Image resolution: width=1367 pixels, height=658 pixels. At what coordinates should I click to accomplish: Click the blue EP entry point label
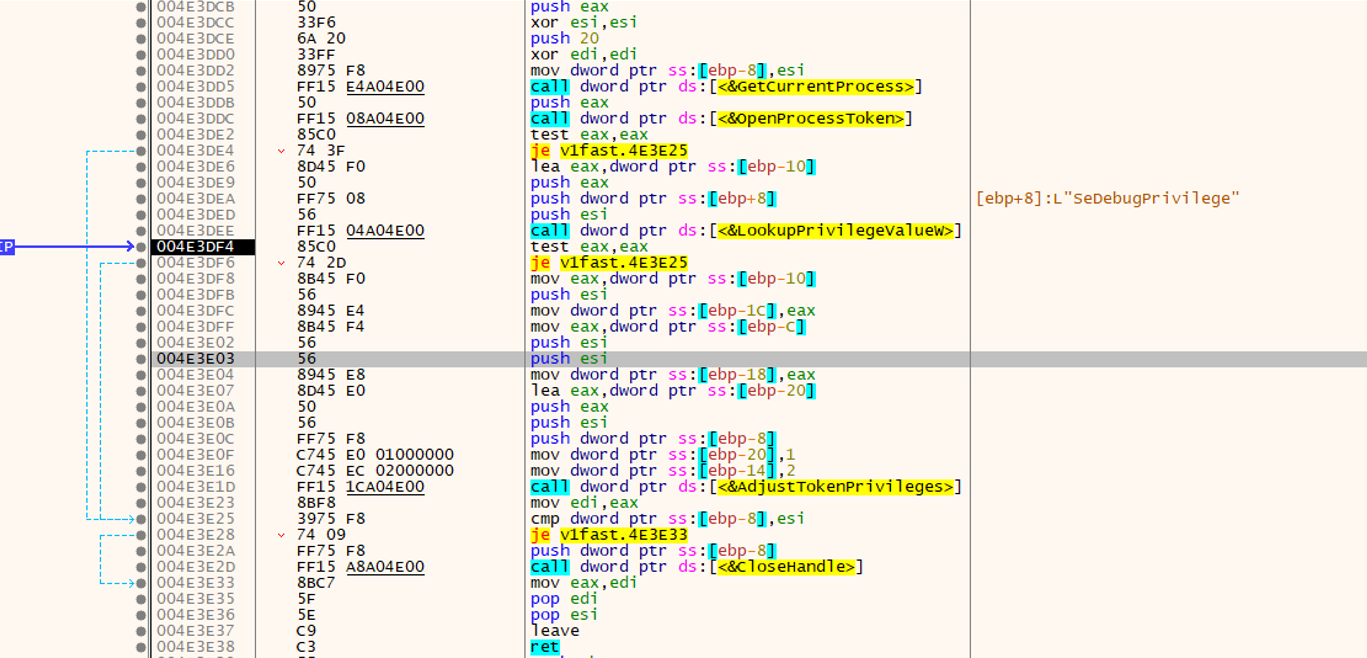[x=6, y=246]
